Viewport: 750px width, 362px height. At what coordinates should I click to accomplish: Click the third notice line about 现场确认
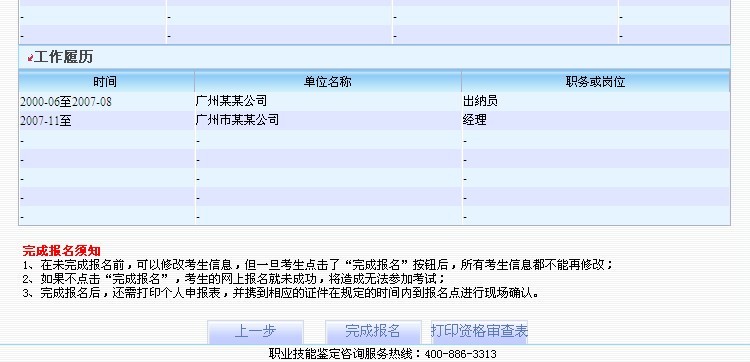281,293
